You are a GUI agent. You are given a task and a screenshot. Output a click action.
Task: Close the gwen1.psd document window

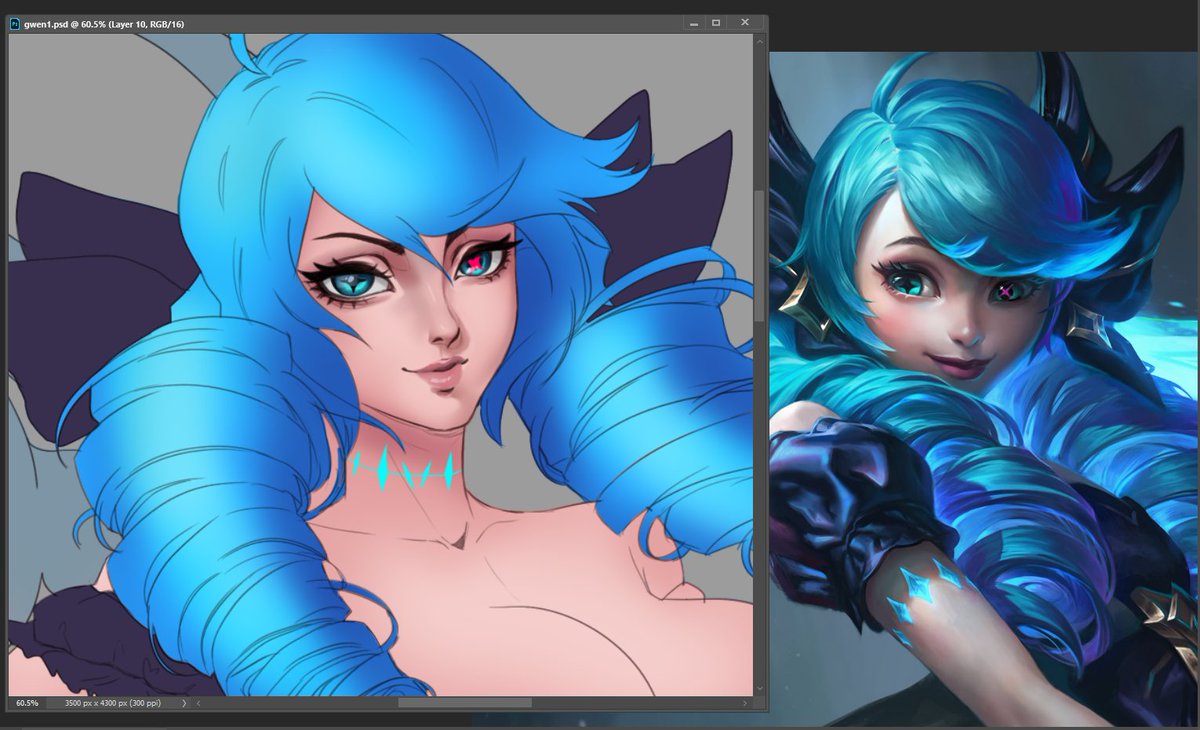(x=745, y=22)
